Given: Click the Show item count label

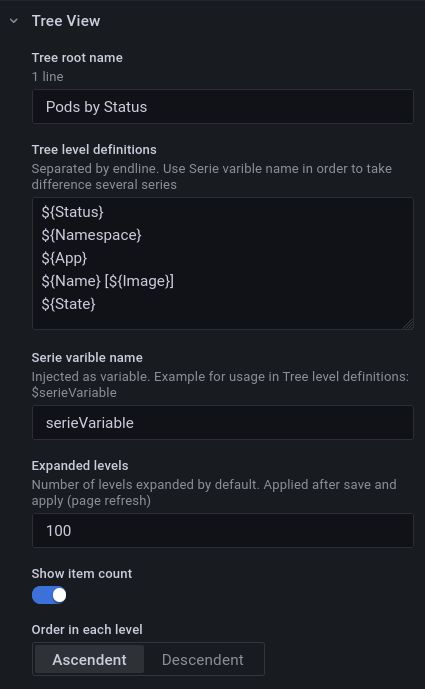Looking at the screenshot, I should (82, 573).
